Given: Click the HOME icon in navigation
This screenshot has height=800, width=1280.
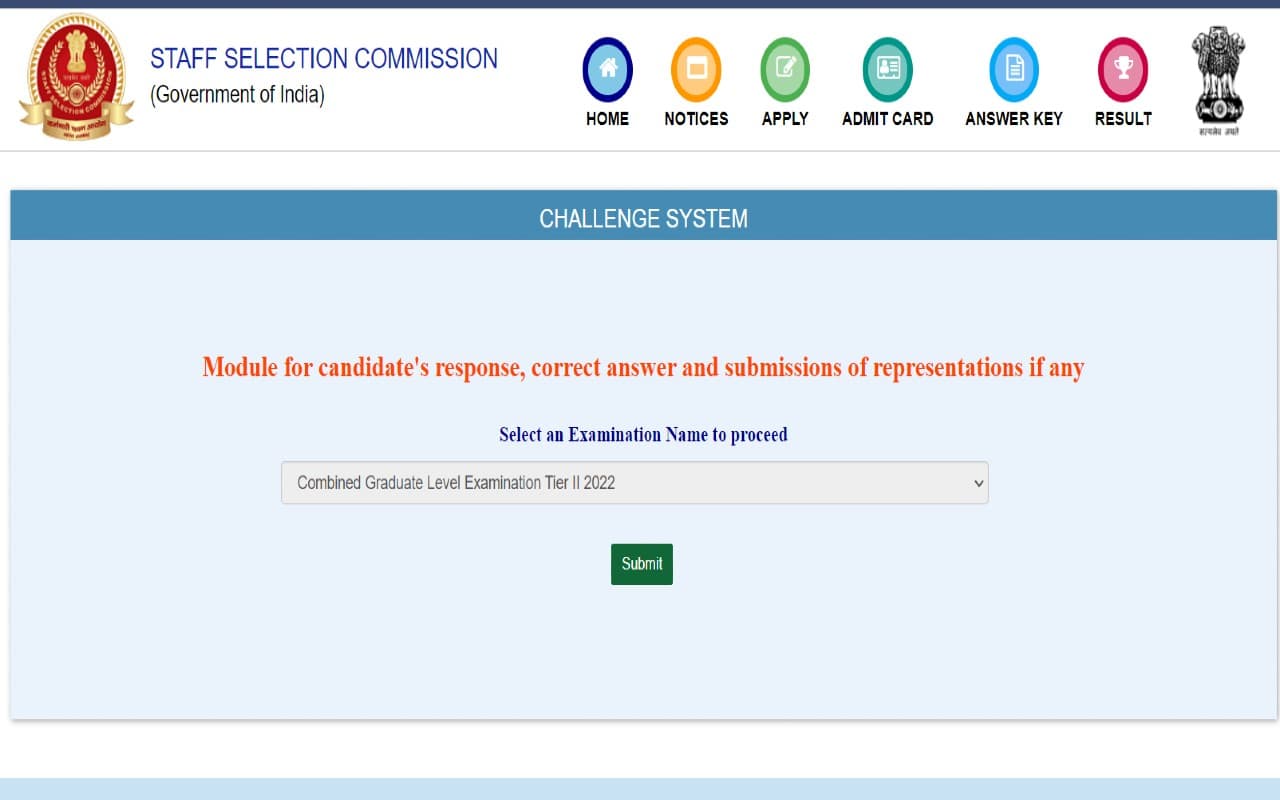Looking at the screenshot, I should point(607,68).
